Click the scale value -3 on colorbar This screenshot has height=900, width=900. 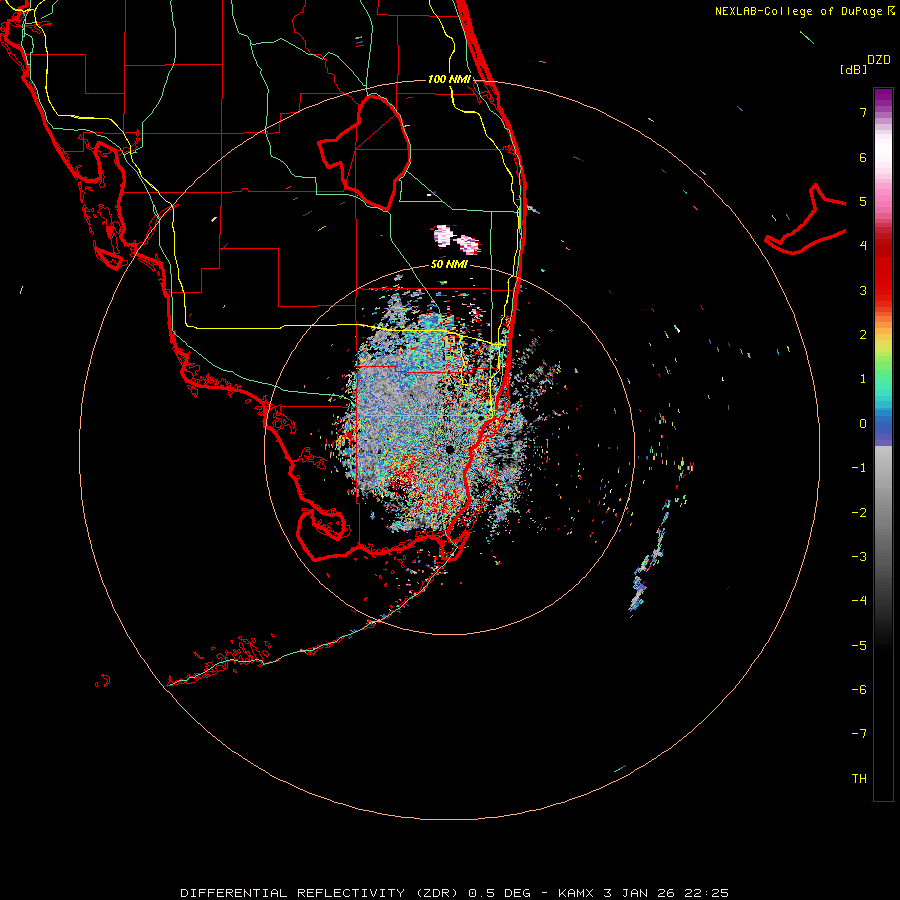(x=859, y=557)
